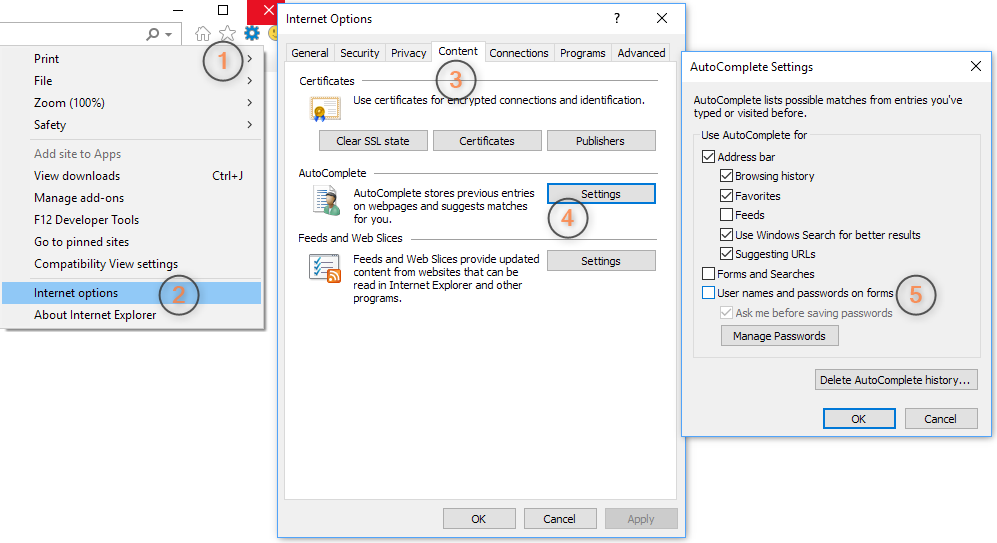Click the Home icon in browser toolbar

tap(203, 33)
